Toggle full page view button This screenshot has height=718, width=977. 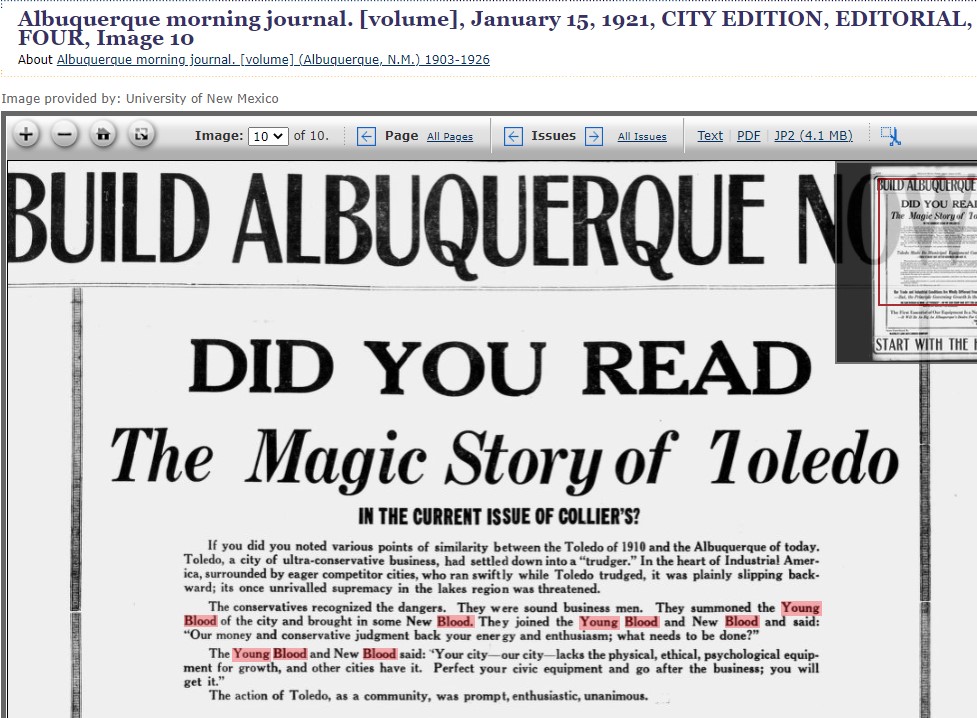[x=142, y=135]
